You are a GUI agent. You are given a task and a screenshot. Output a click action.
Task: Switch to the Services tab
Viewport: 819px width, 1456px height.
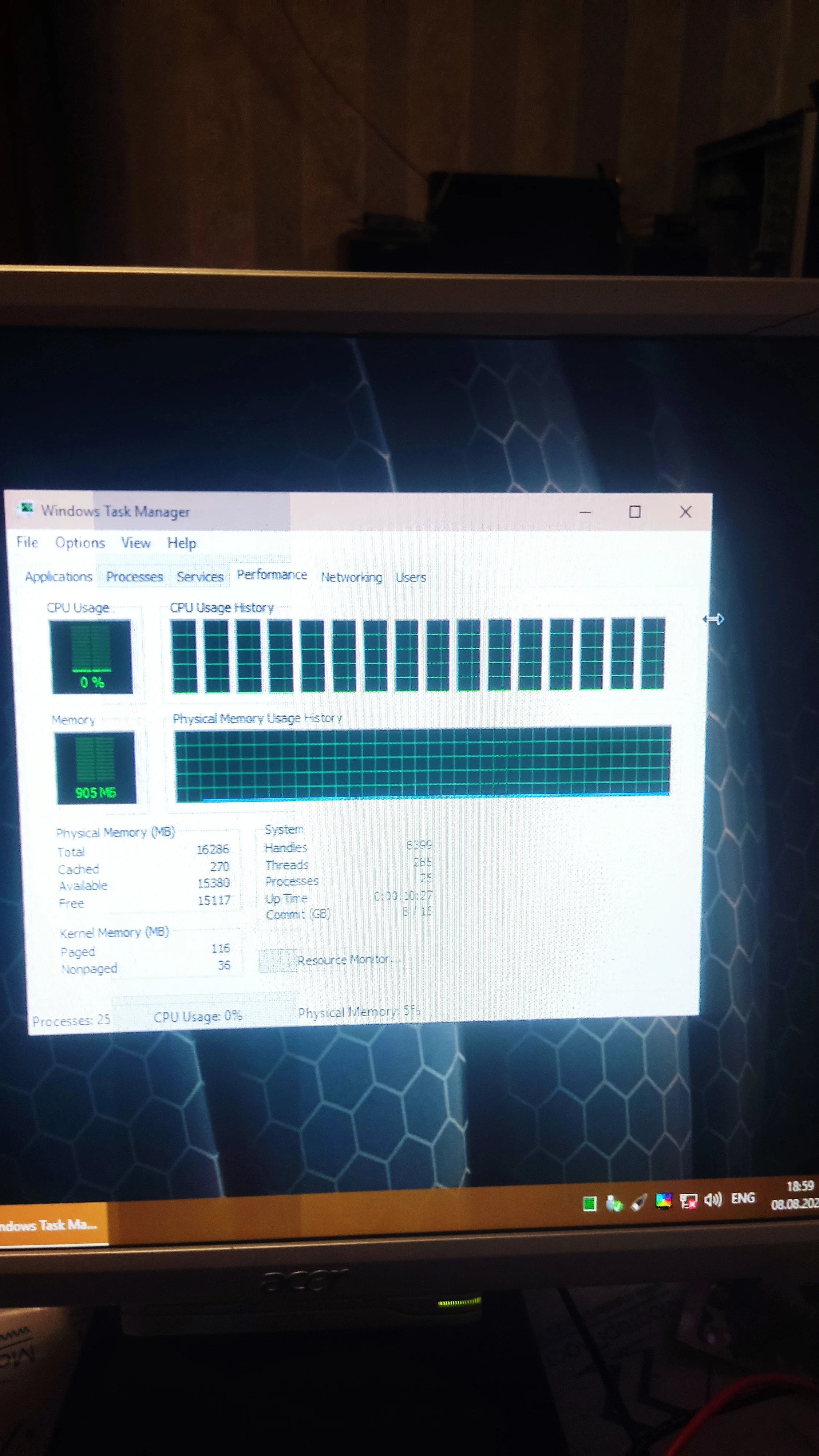coord(200,577)
